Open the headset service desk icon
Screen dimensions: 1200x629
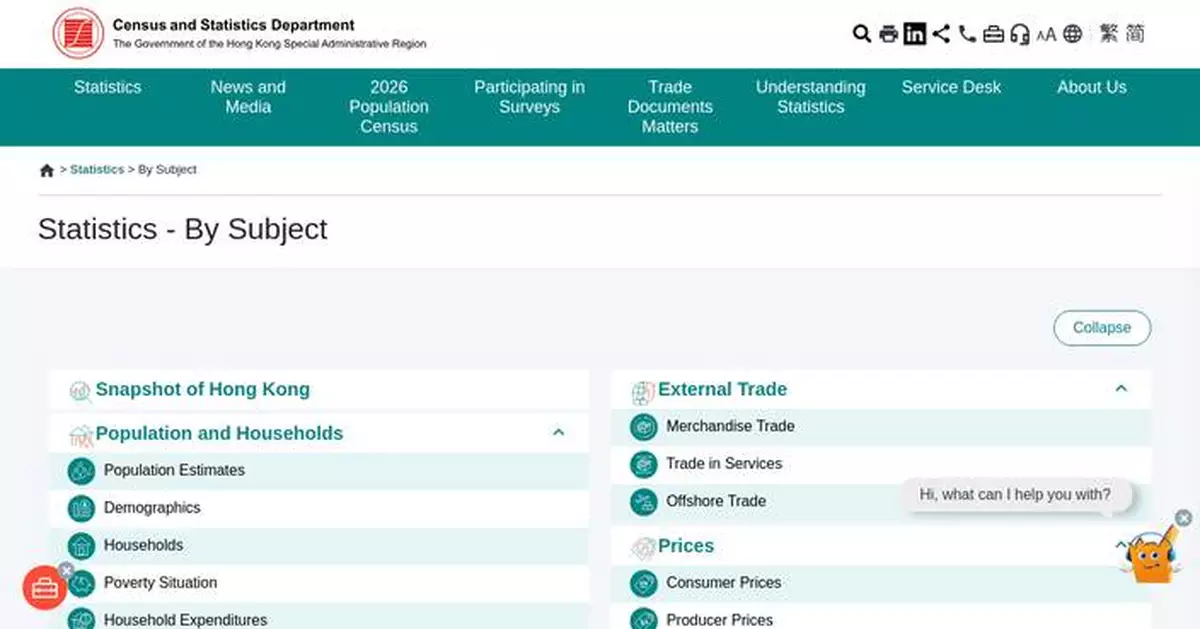(x=1019, y=34)
